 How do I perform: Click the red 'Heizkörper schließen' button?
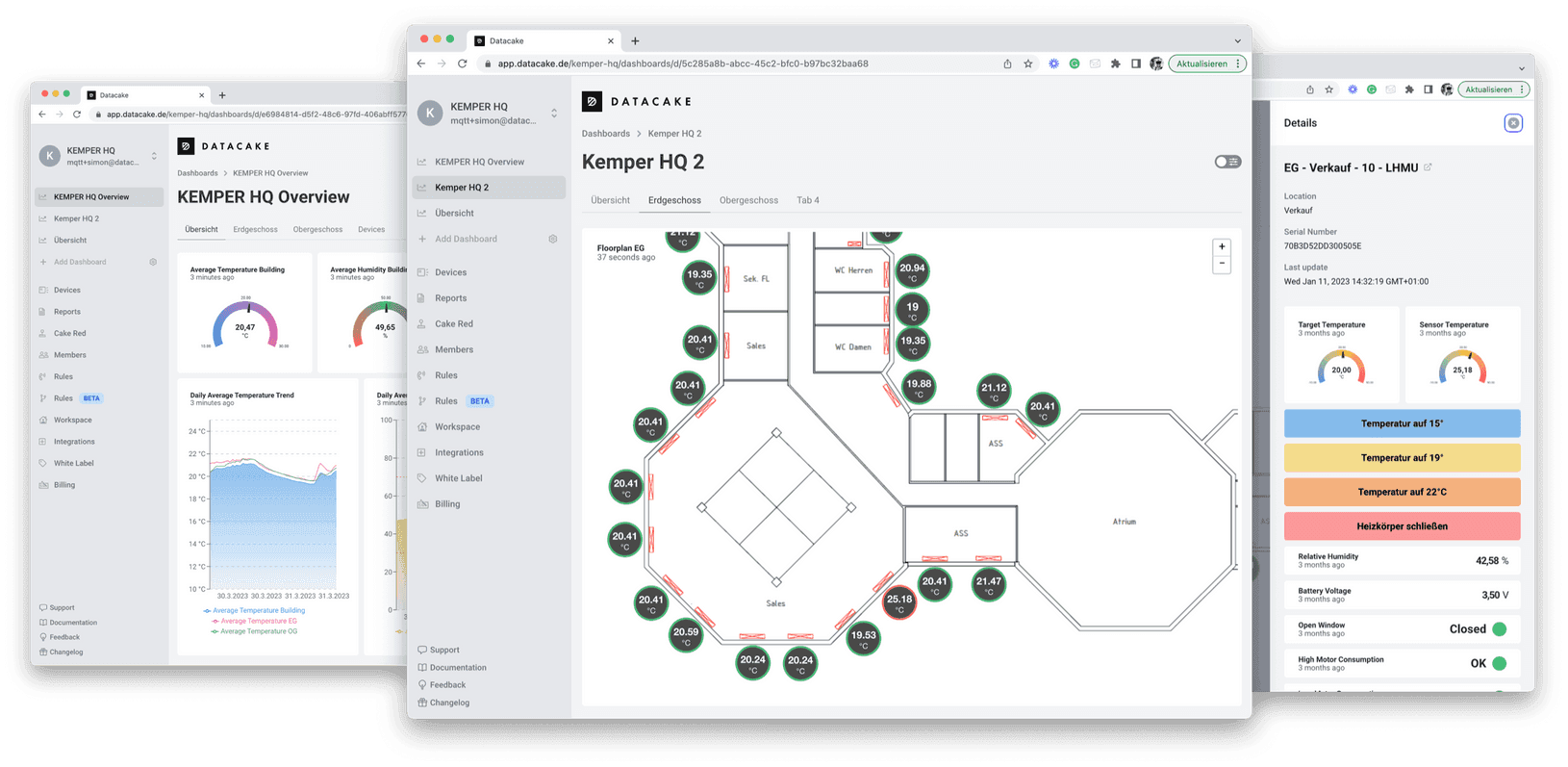click(1402, 526)
